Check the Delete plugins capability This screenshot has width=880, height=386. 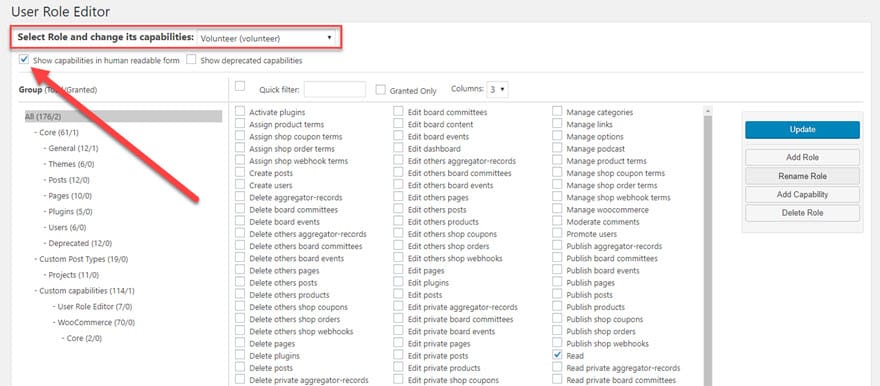(240, 355)
